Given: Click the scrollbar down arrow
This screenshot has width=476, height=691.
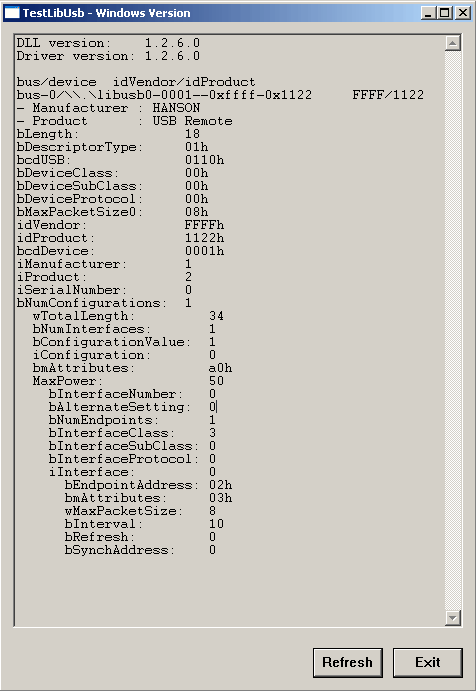Looking at the screenshot, I should 453,617.
